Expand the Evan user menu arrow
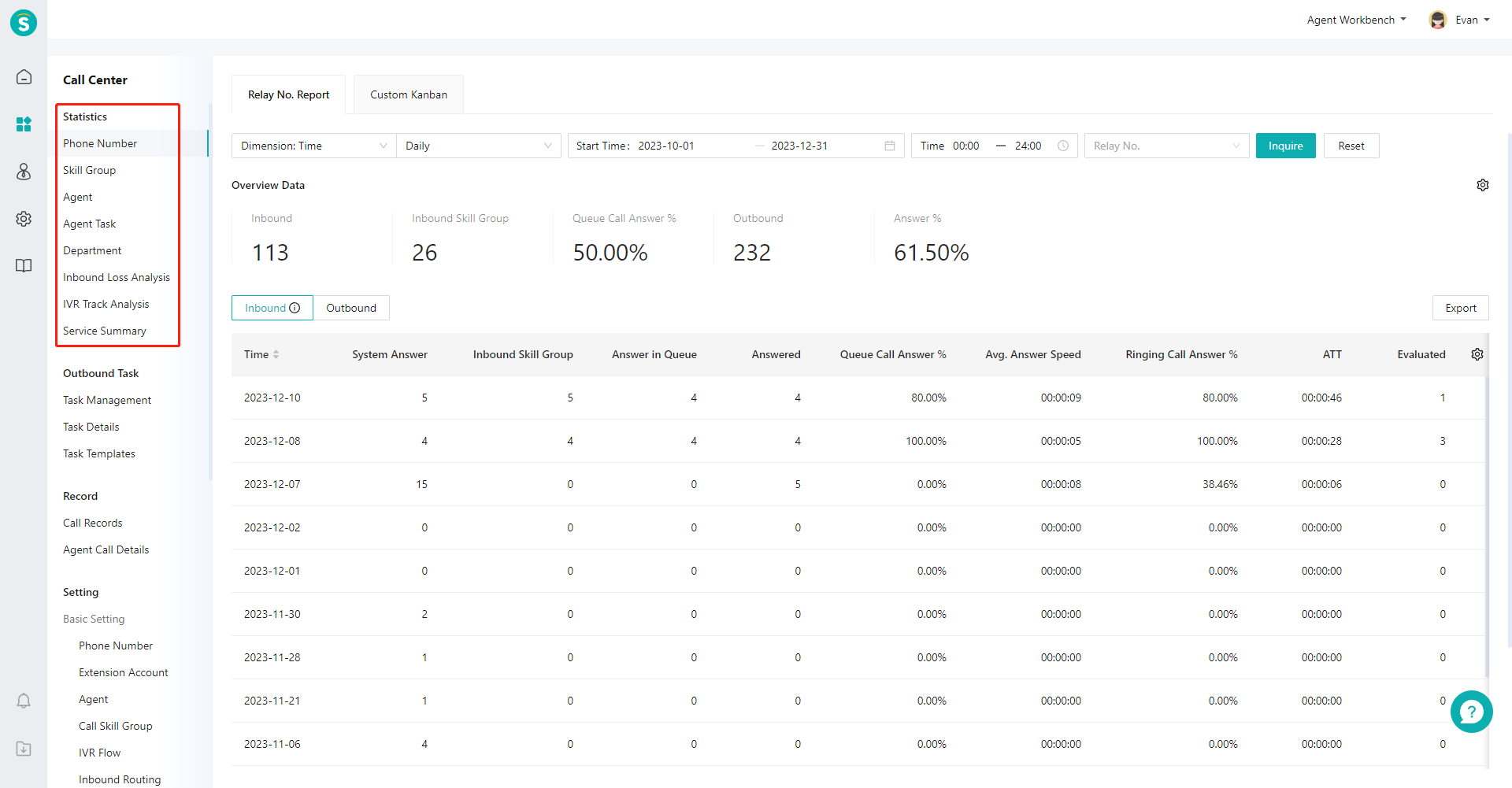Screen dimensions: 1512x788 tap(1487, 20)
